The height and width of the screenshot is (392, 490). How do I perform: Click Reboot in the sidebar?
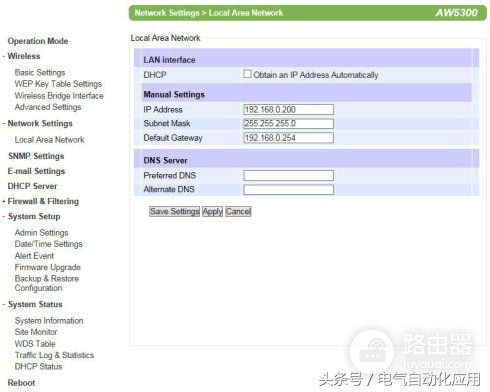point(21,383)
